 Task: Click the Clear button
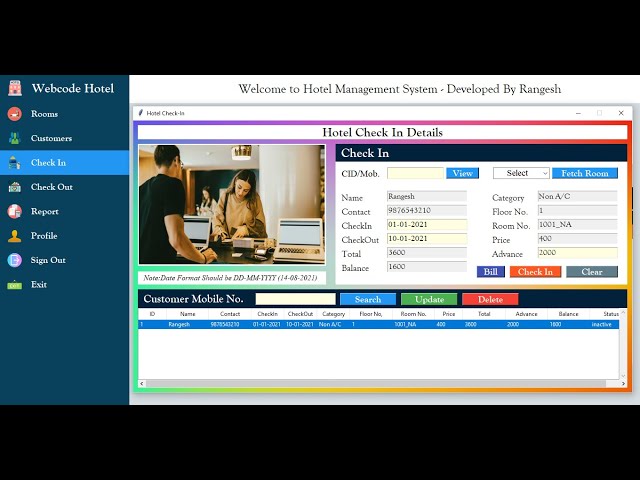(592, 272)
